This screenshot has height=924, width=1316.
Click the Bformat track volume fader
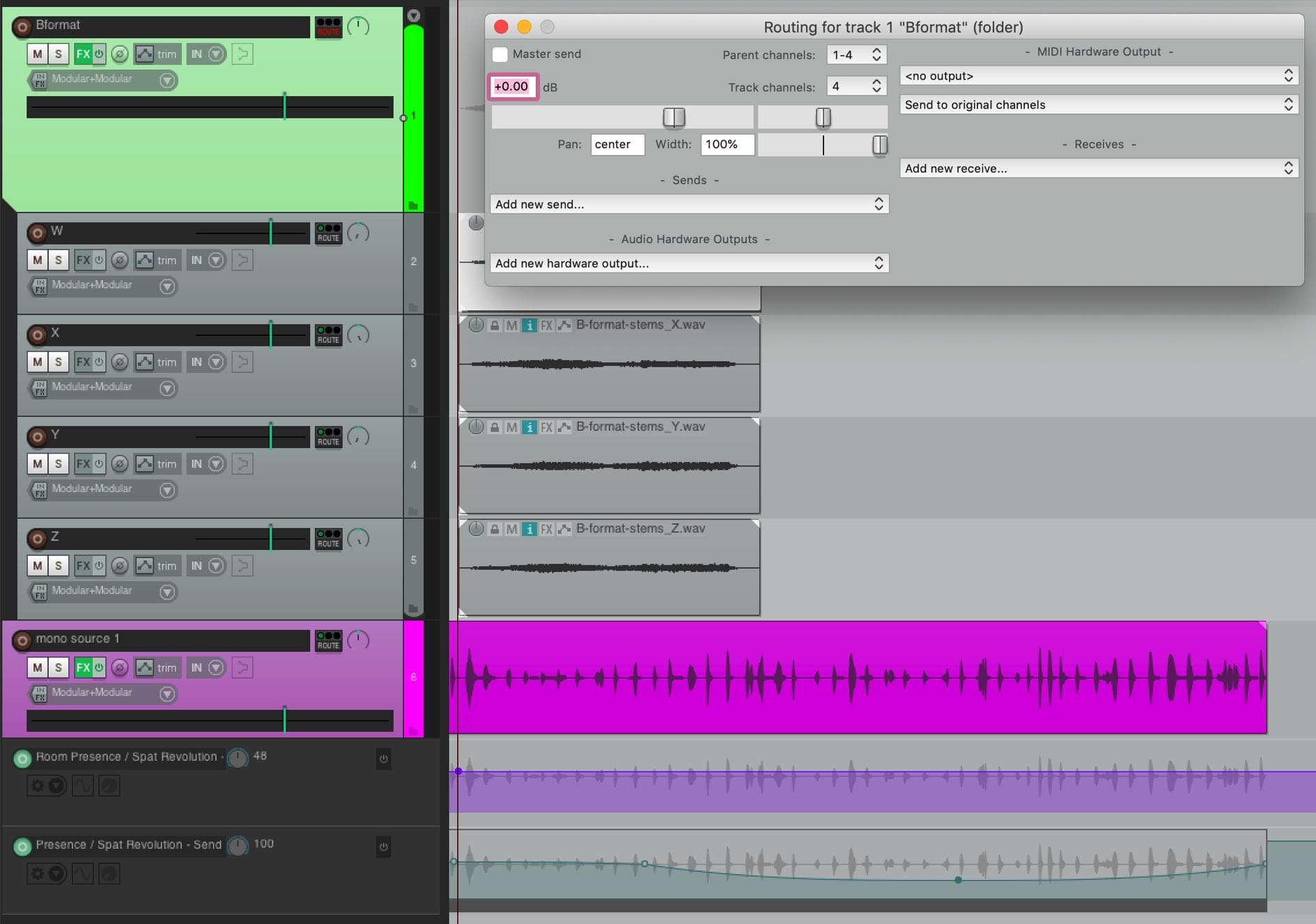click(284, 107)
